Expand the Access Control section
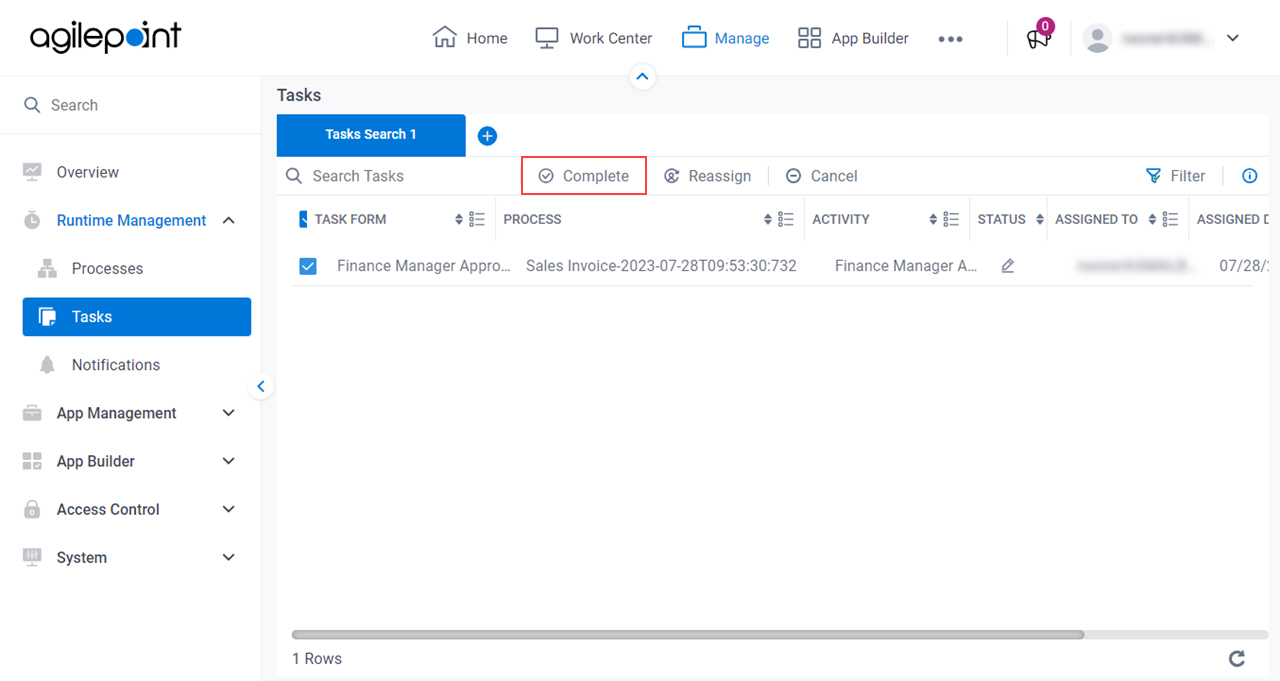This screenshot has height=681, width=1280. [x=228, y=509]
